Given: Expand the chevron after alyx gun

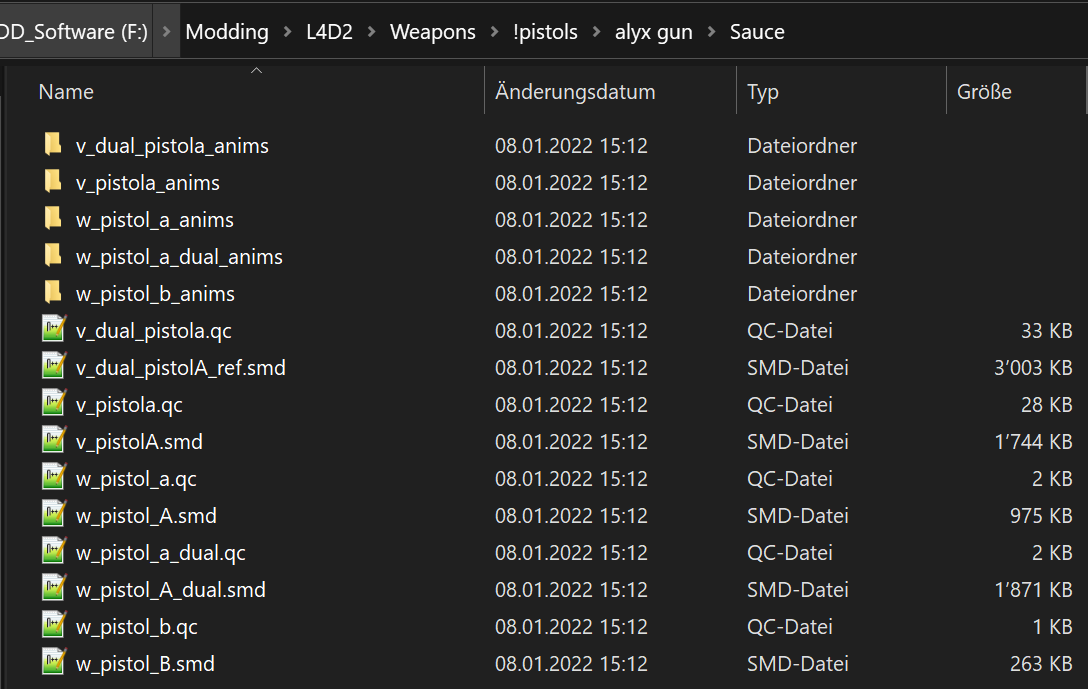Looking at the screenshot, I should tap(712, 32).
